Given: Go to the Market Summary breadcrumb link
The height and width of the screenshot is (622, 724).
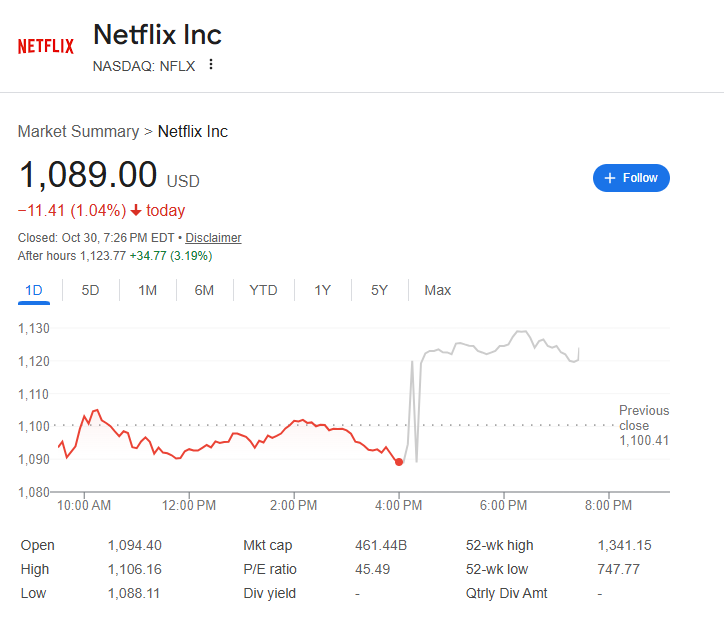Looking at the screenshot, I should [78, 131].
